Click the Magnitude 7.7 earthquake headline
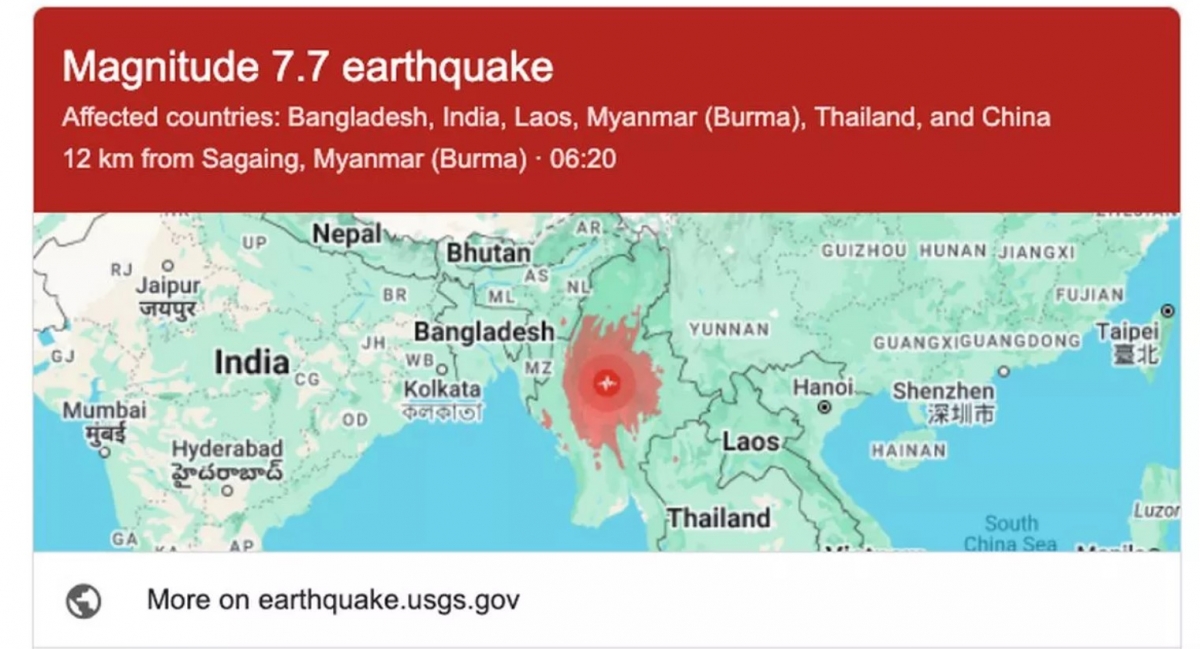The image size is (1200, 649). 307,67
